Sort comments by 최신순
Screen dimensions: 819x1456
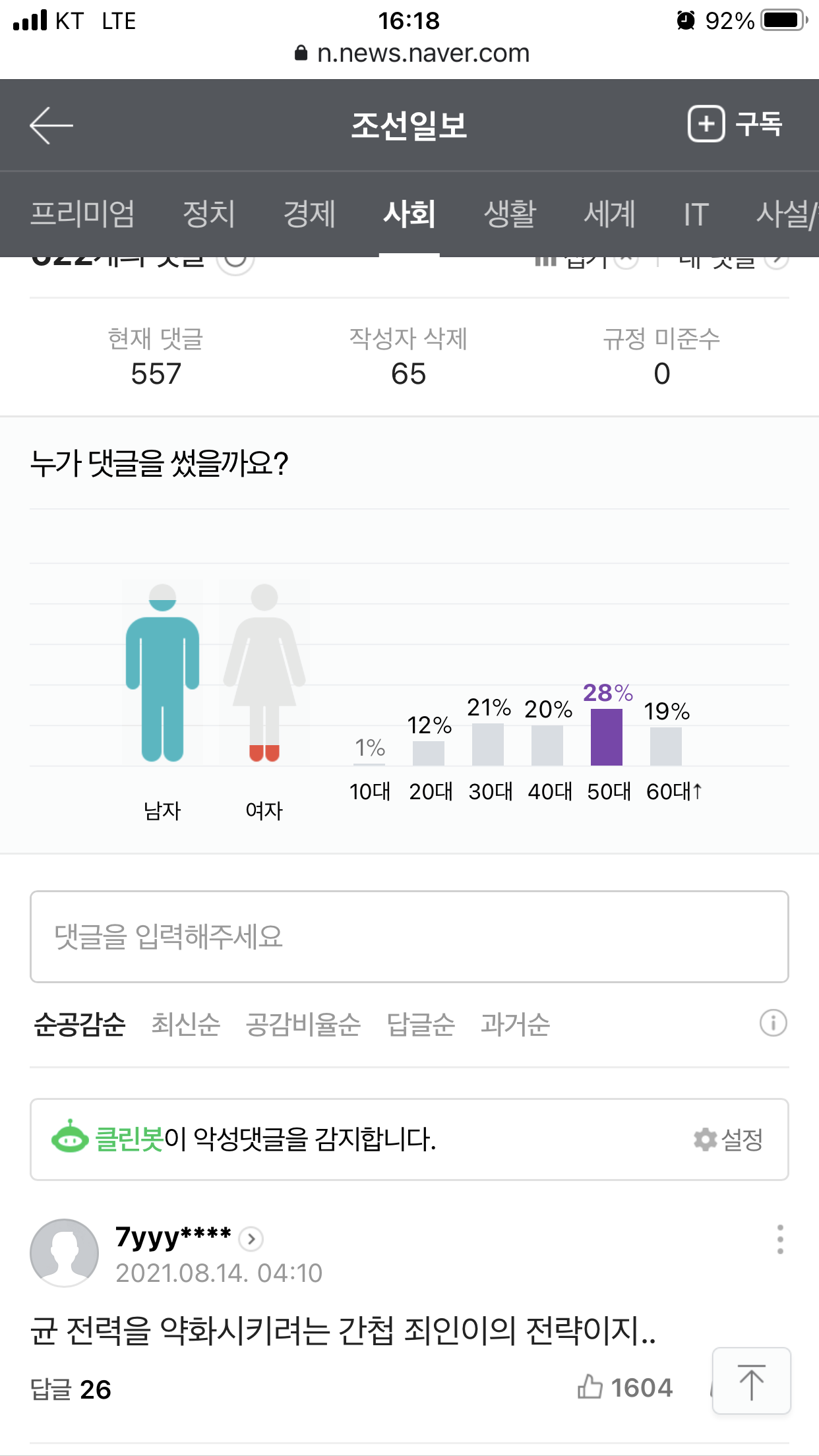click(x=185, y=1024)
